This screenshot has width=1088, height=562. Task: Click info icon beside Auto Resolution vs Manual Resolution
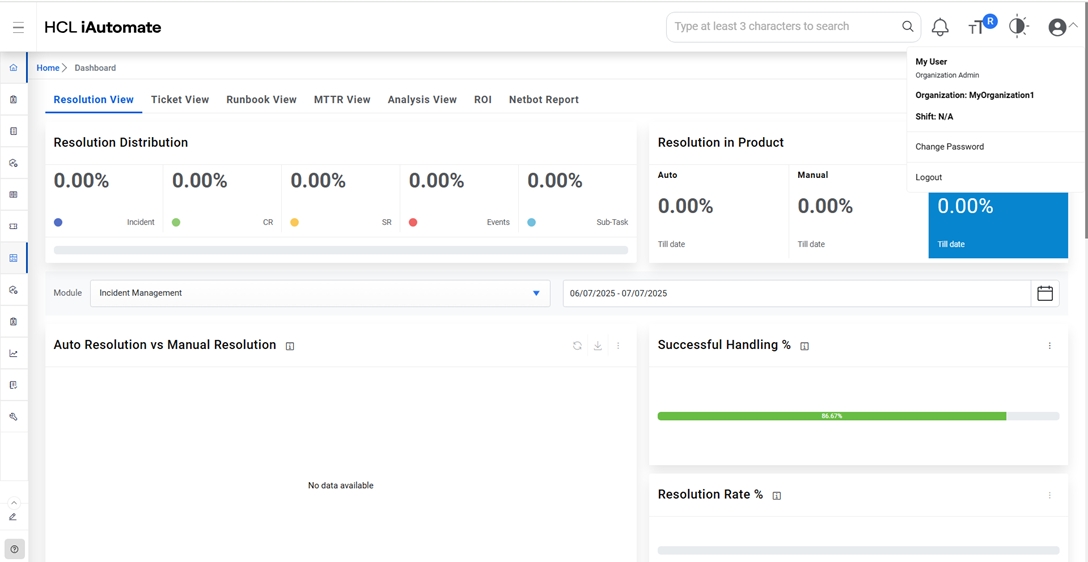point(290,346)
